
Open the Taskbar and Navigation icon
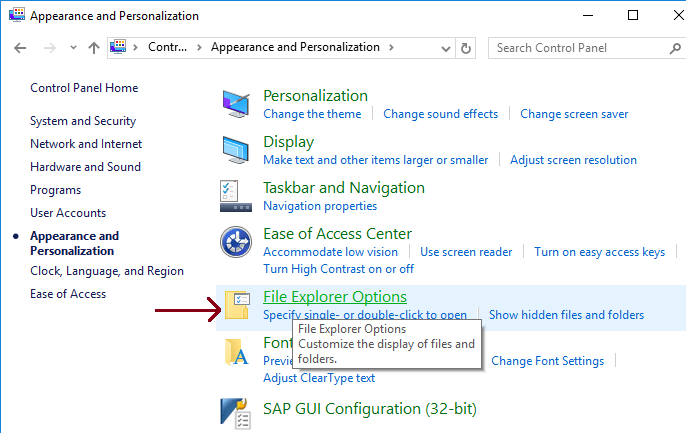[x=236, y=196]
